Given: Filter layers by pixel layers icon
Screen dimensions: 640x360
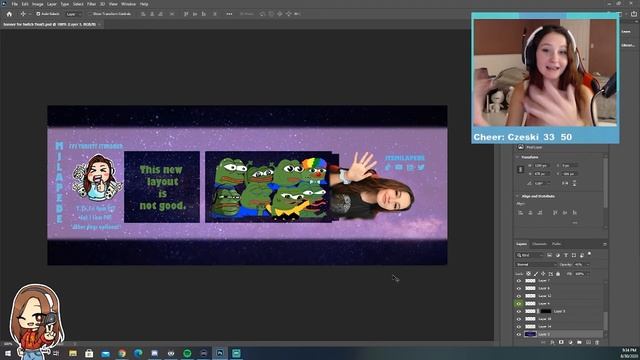Looking at the screenshot, I should 549,255.
